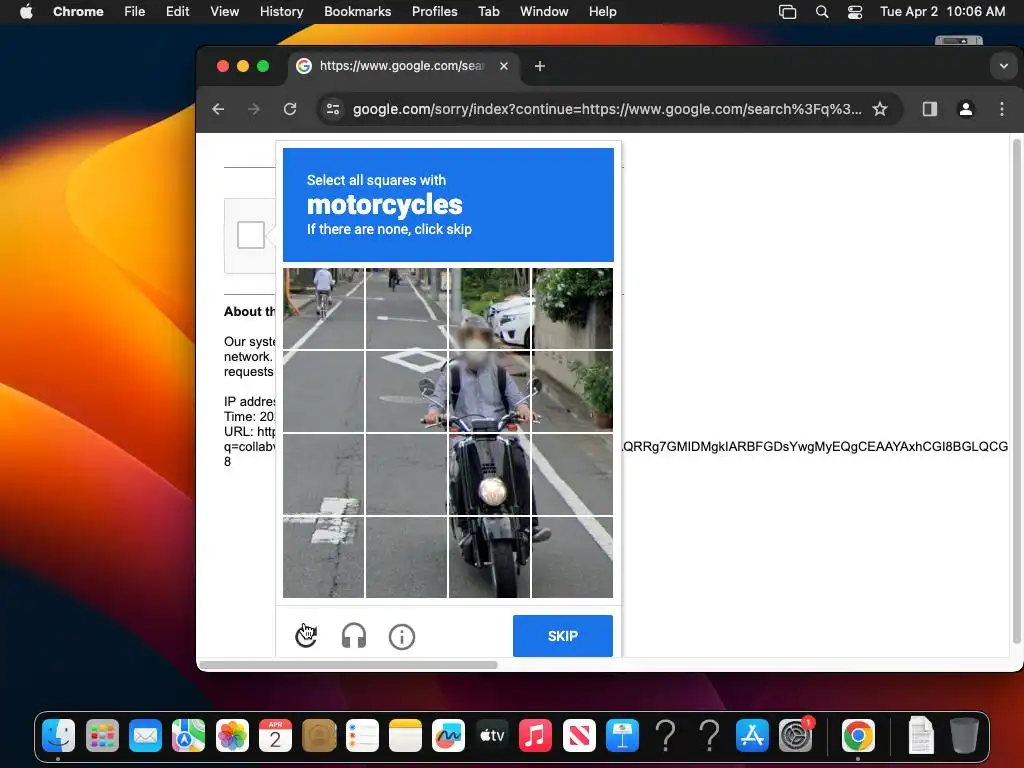Open Mail from the Dock

[x=145, y=736]
